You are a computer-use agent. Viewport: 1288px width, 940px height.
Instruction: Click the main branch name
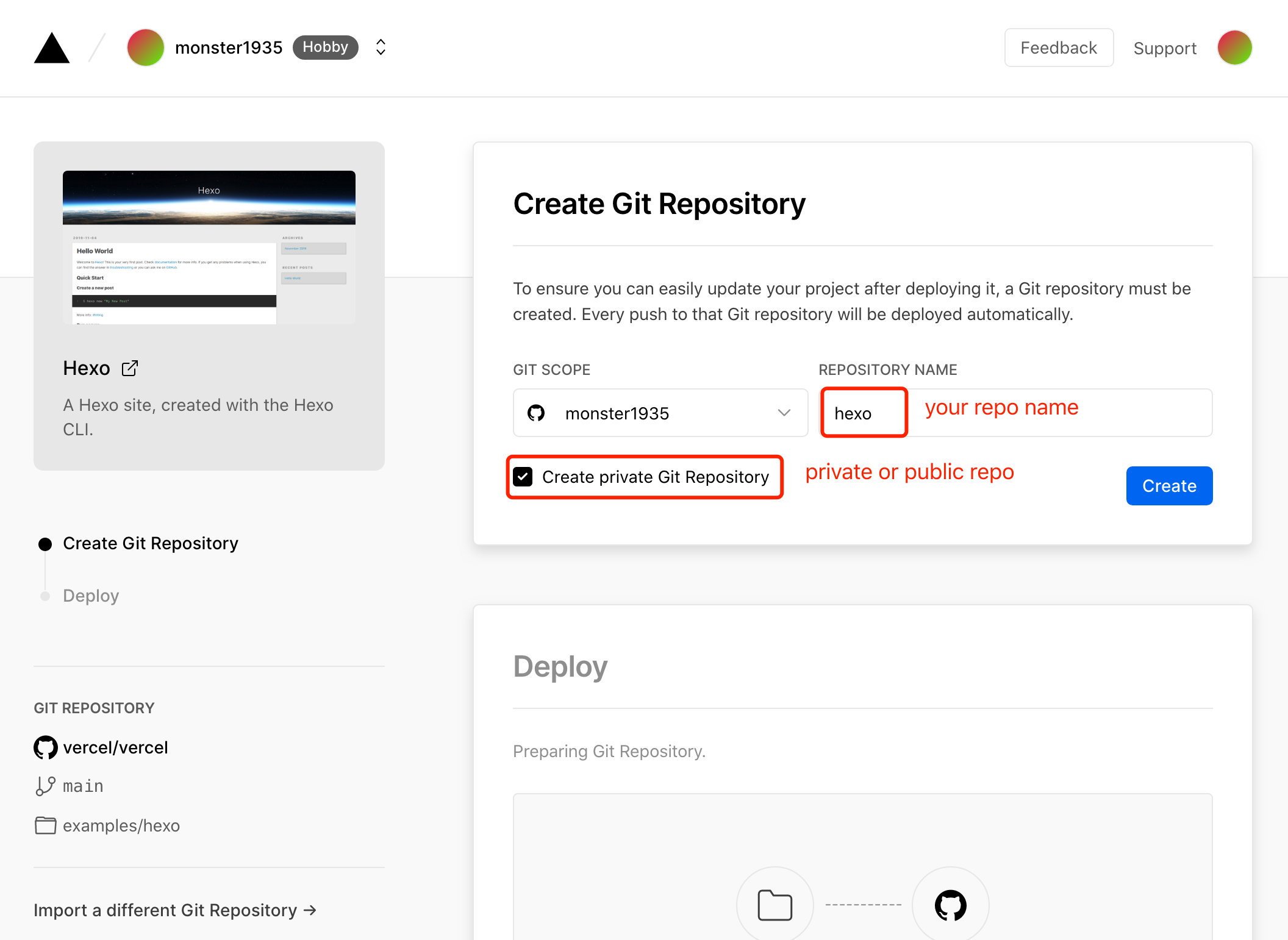[x=83, y=786]
